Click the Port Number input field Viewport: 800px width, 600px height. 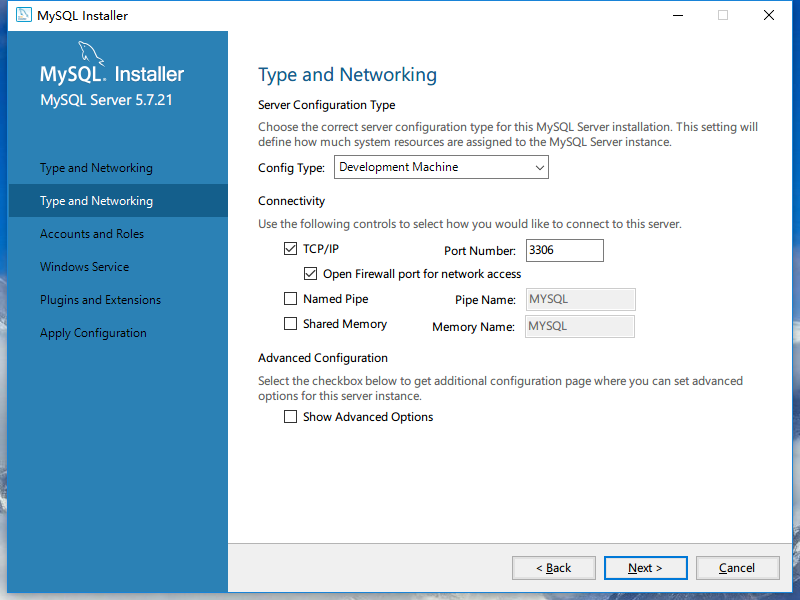point(564,250)
